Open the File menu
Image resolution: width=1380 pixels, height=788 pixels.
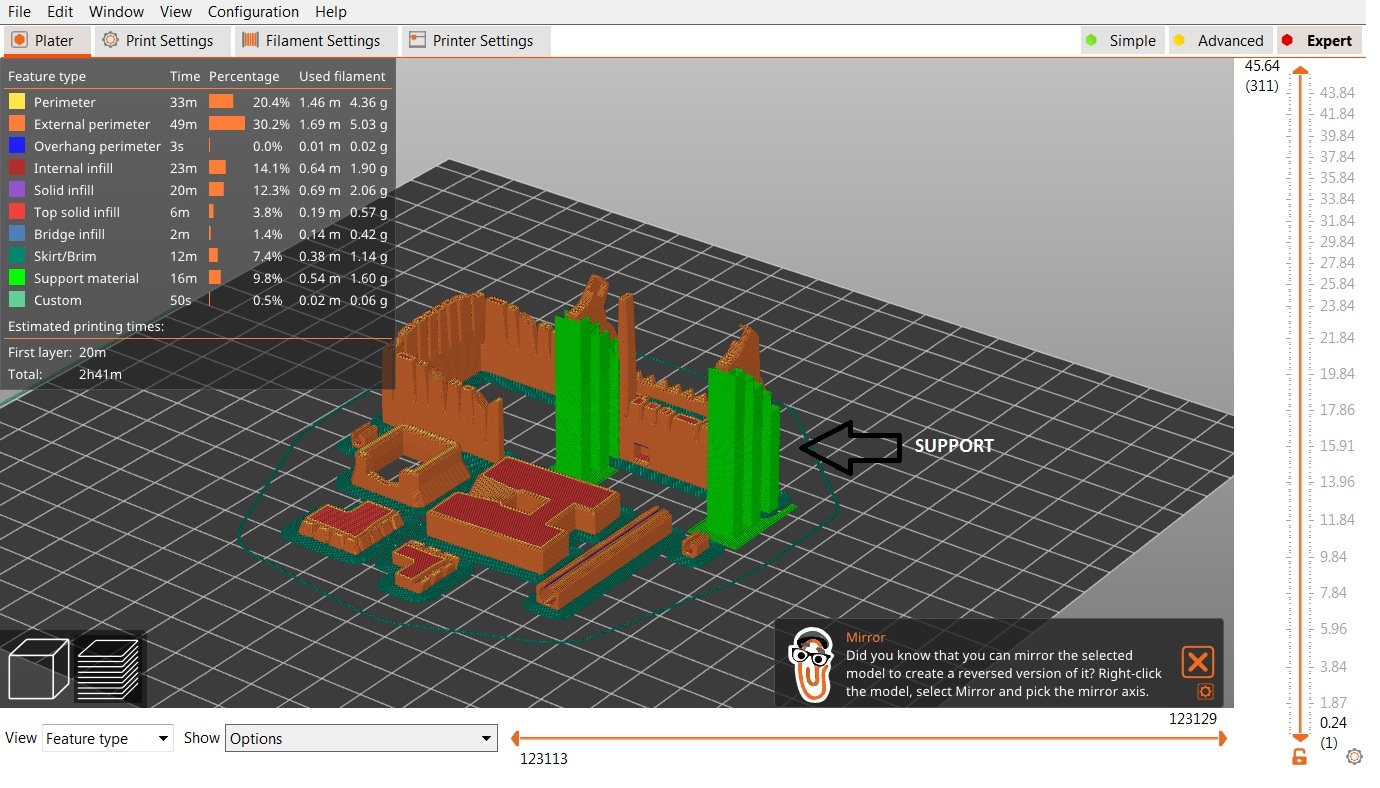[19, 12]
